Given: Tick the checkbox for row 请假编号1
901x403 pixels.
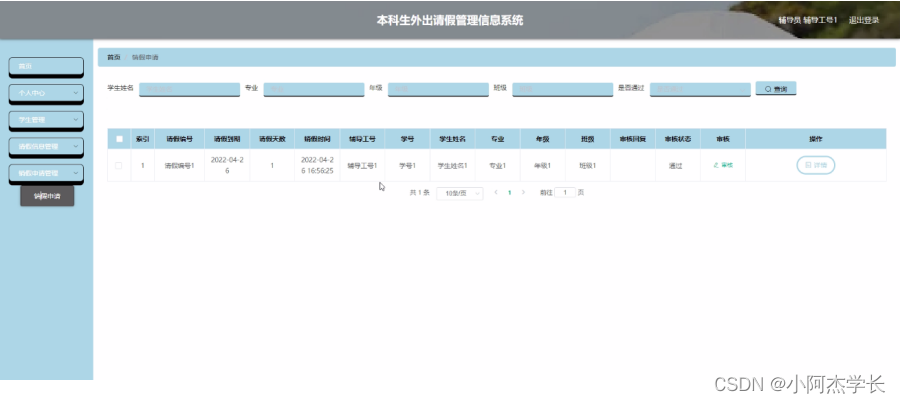Looking at the screenshot, I should [x=119, y=166].
